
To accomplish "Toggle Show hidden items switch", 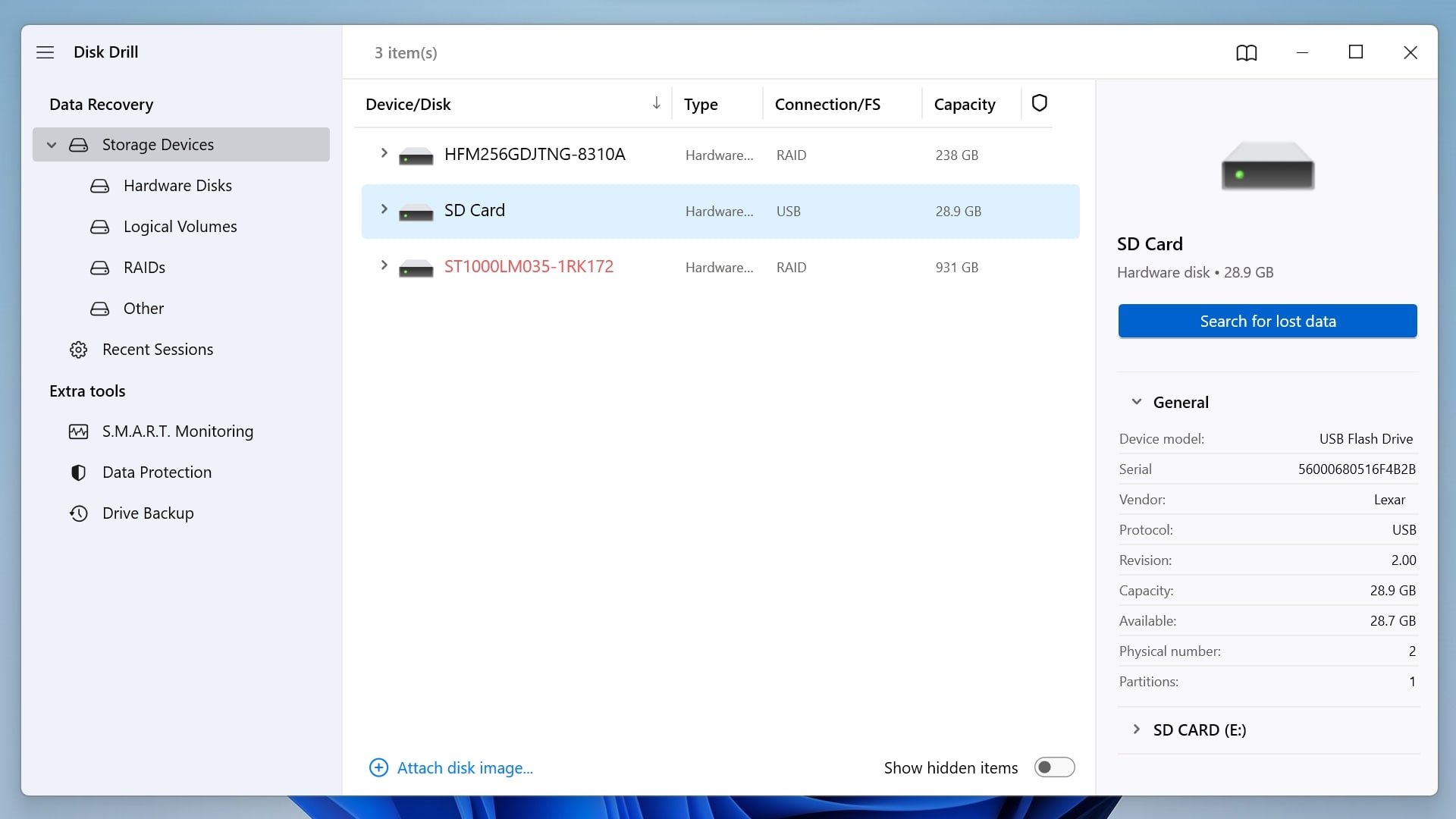I will tap(1055, 767).
